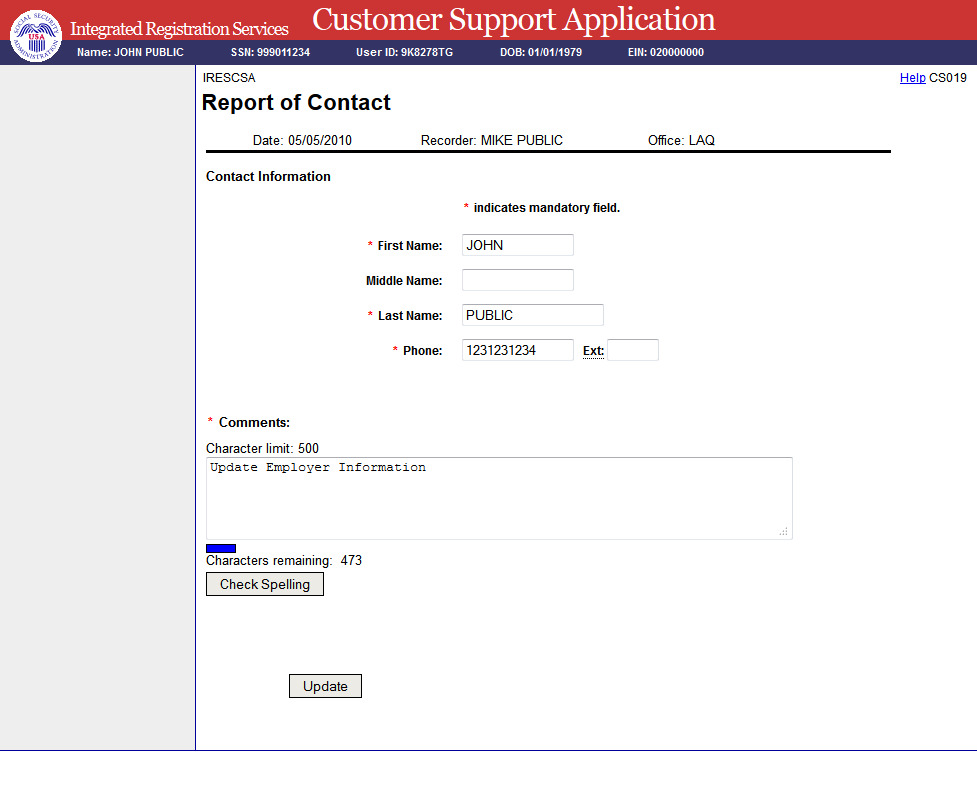
Task: Click the Update button
Action: pyautogui.click(x=325, y=686)
